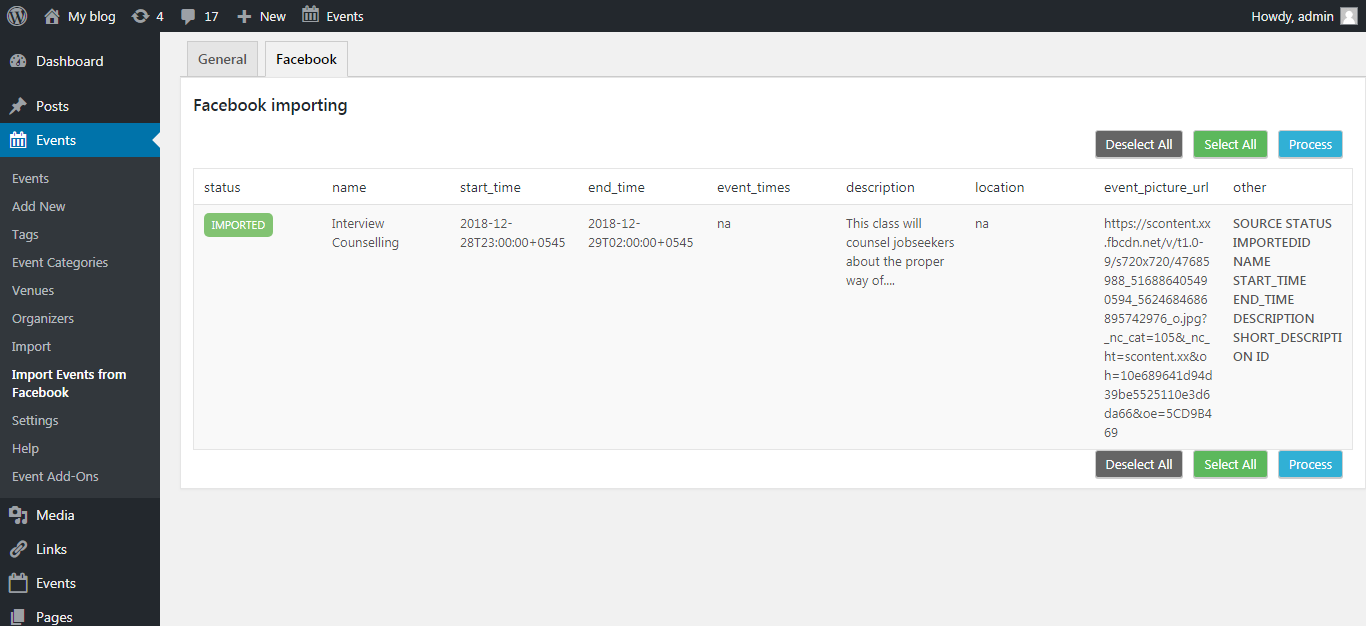Open the Tags submenu link

click(25, 234)
